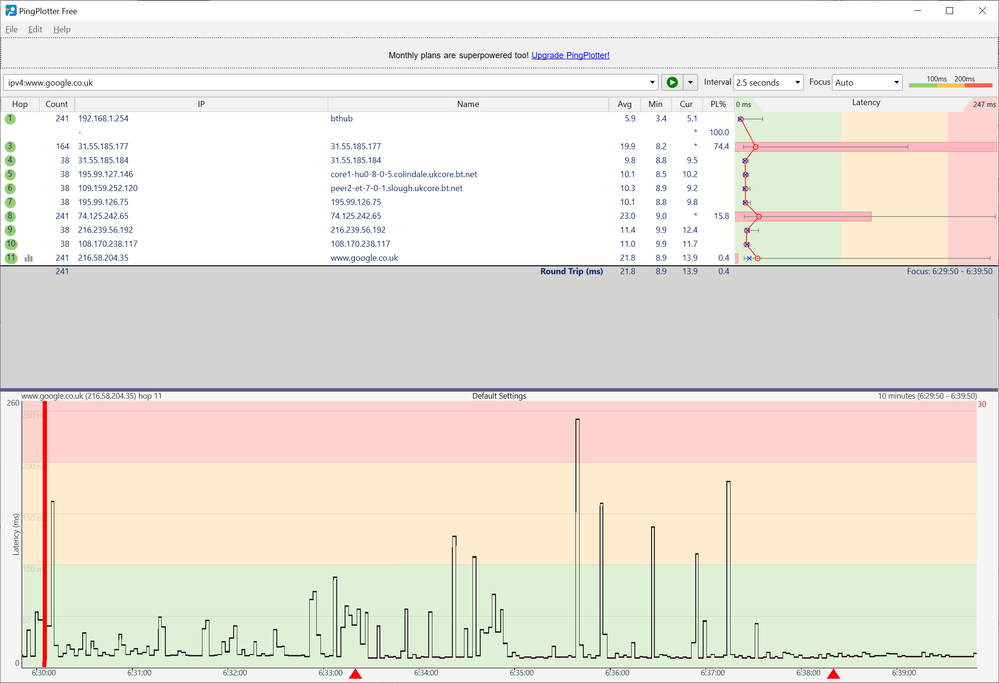Click the Upgrade PingPlotter! link
This screenshot has width=999, height=683.
(x=570, y=55)
